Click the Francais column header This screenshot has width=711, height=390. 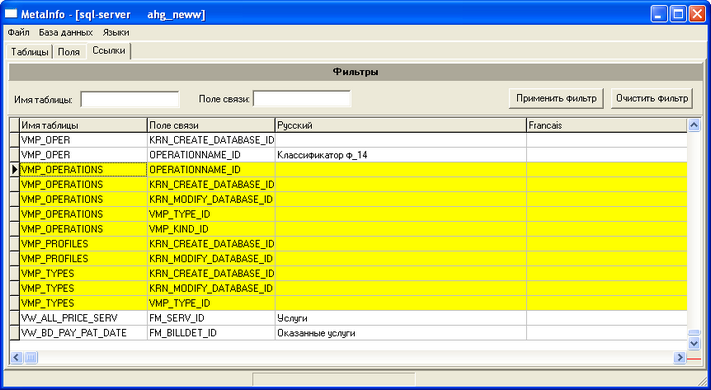click(x=607, y=125)
